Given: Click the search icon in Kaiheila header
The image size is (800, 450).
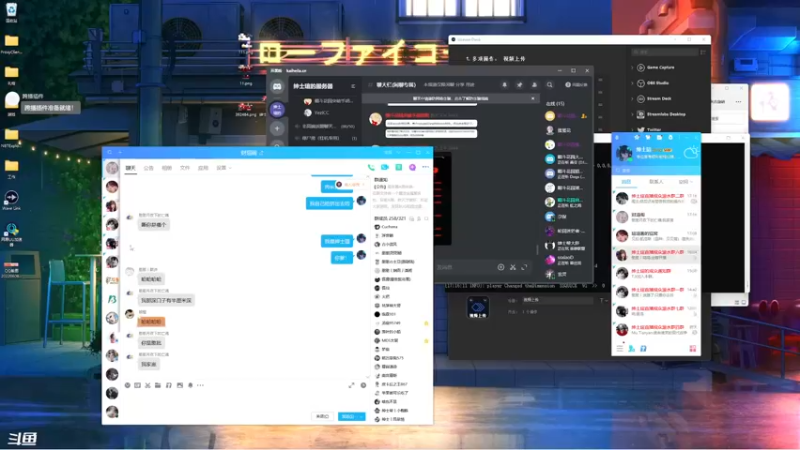Looking at the screenshot, I should pos(549,85).
